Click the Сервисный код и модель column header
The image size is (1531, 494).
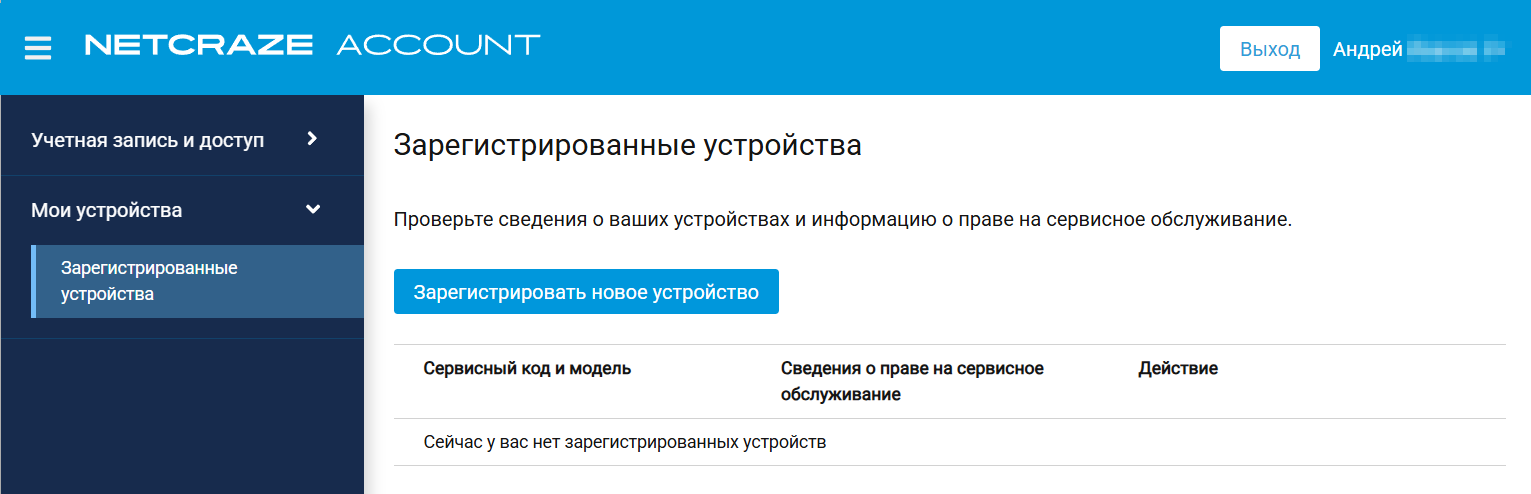527,369
